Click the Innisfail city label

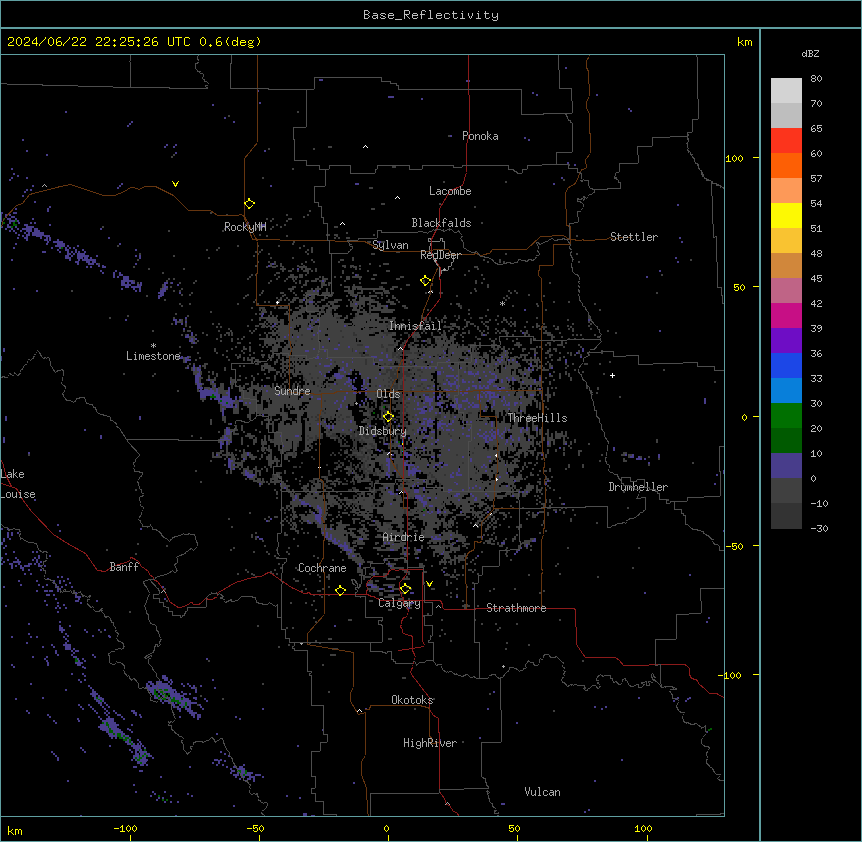(x=415, y=326)
